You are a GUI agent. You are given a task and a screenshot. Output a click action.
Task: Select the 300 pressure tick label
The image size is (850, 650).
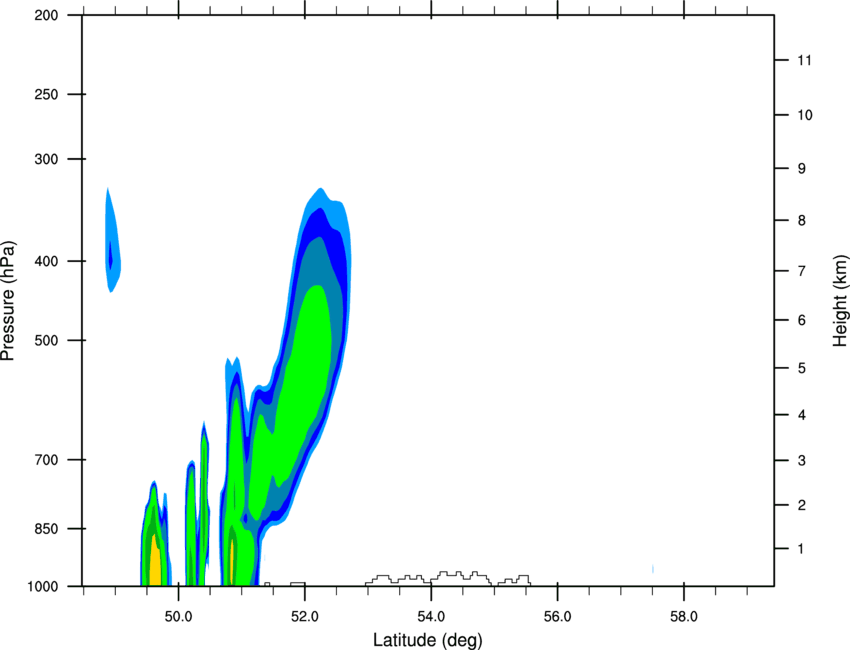pos(46,159)
